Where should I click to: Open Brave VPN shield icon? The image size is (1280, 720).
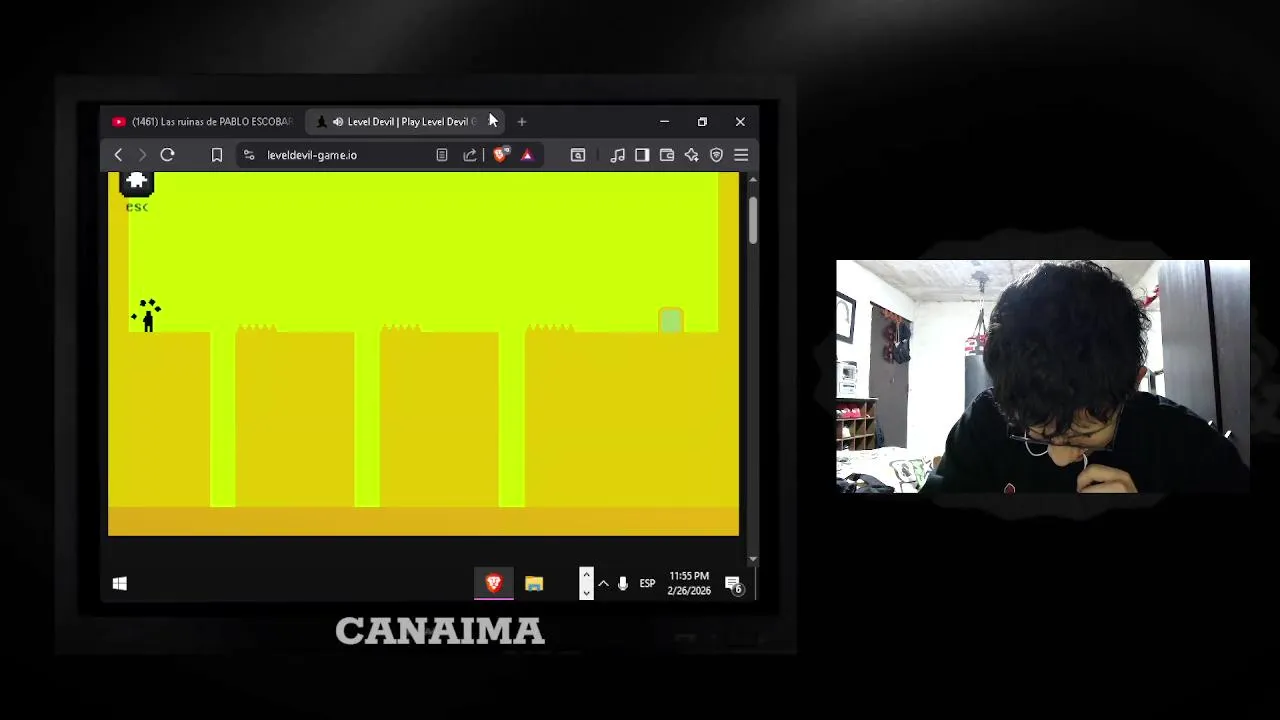click(x=716, y=155)
